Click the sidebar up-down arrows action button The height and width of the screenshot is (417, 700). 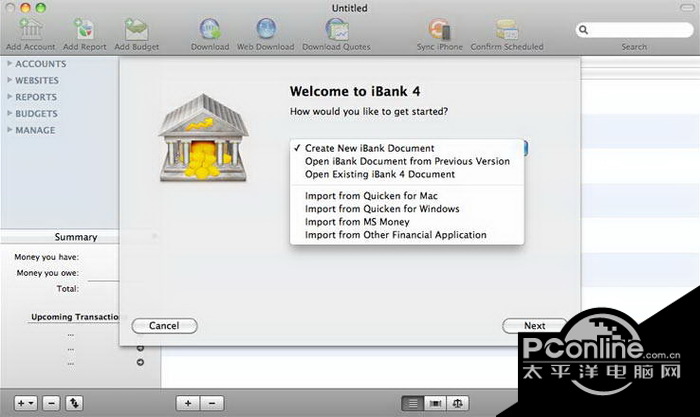74,403
